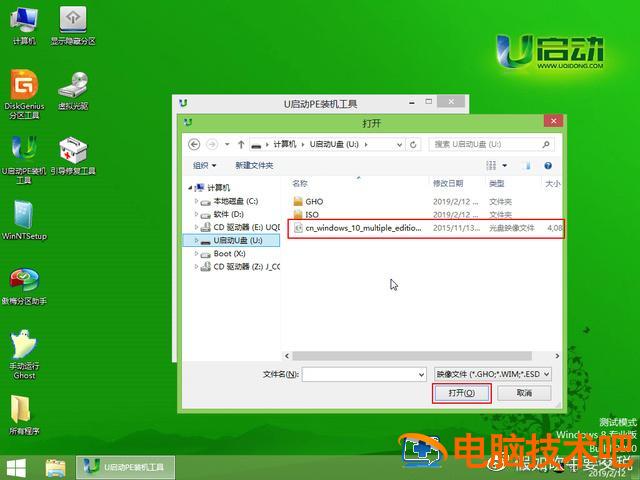Select U启动PE装机工具 taskbar button
Viewport: 640px width, 480px height.
pos(125,467)
